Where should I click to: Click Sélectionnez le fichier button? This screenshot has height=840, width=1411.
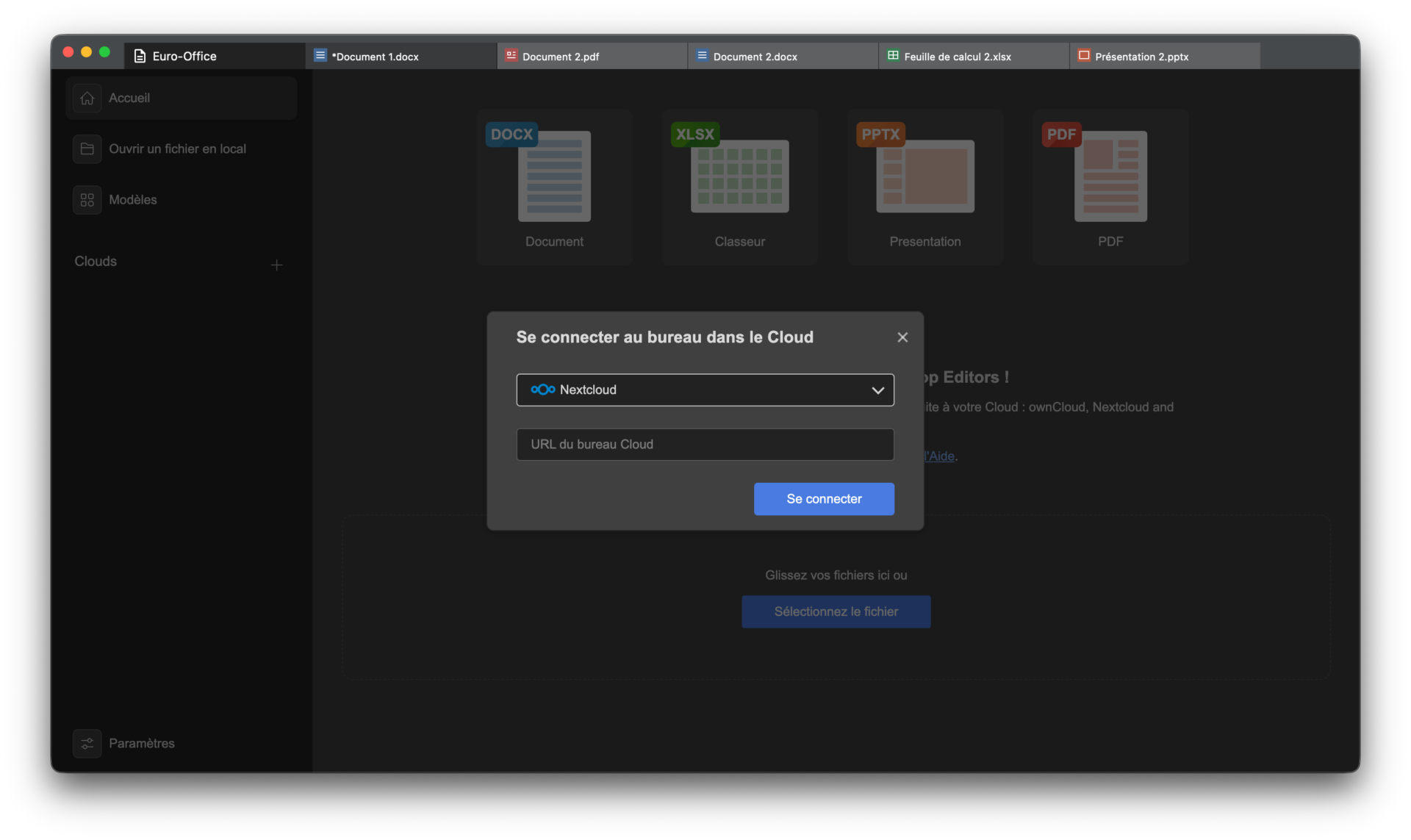pyautogui.click(x=836, y=611)
